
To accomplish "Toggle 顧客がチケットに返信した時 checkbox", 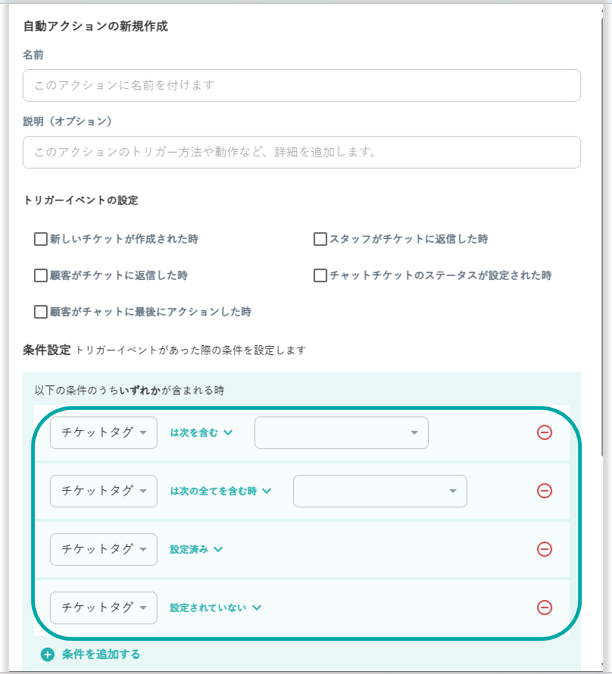I will click(x=41, y=275).
